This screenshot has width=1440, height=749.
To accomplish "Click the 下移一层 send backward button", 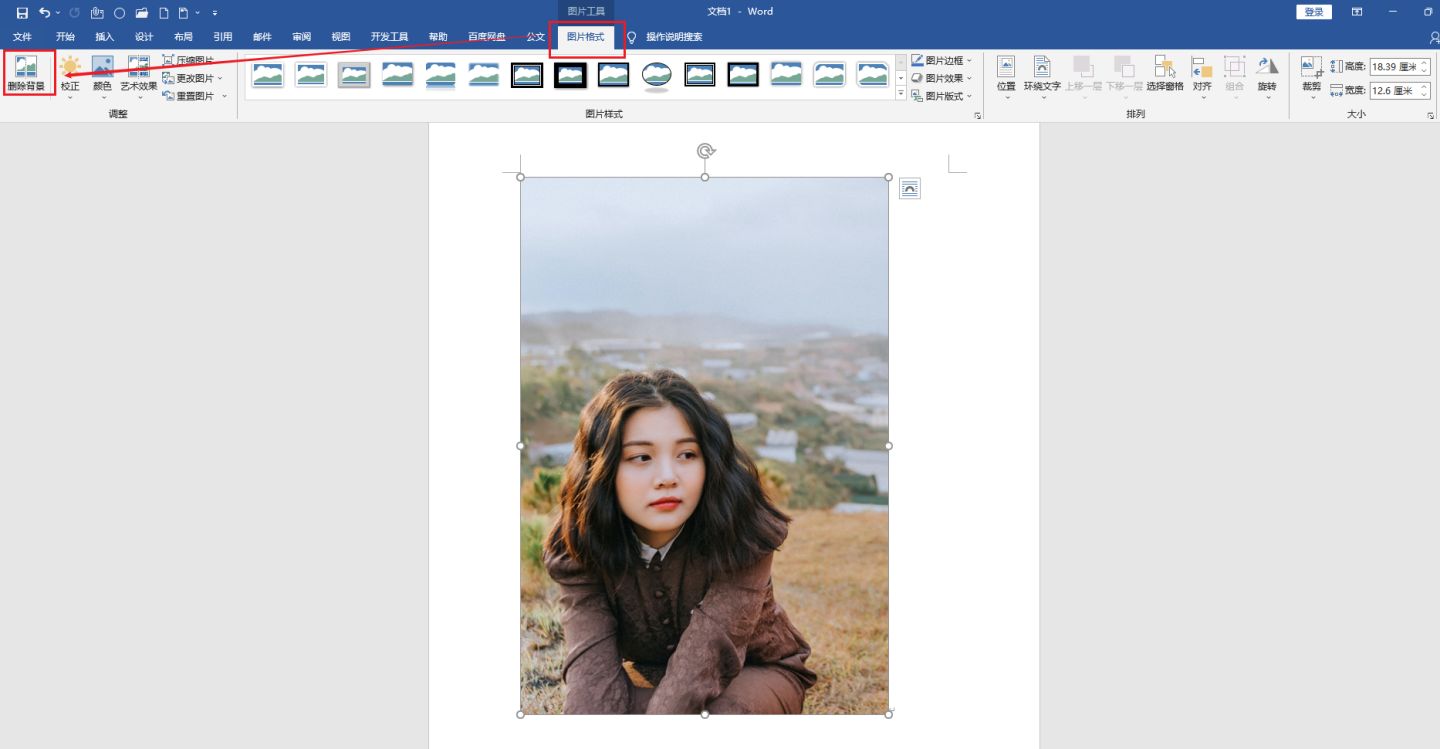I will pos(1124,77).
